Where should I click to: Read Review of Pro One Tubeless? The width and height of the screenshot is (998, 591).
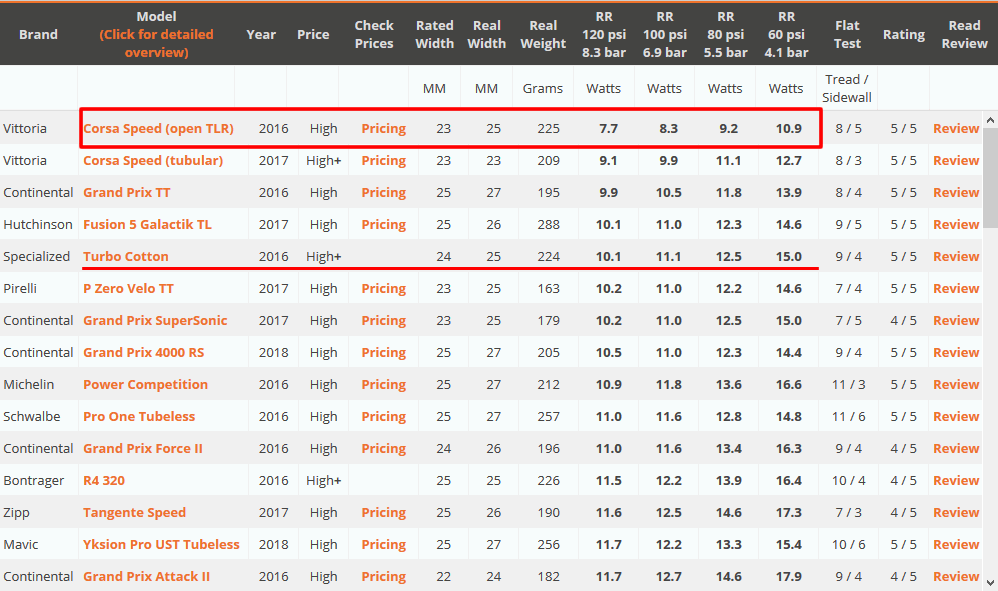click(x=956, y=417)
